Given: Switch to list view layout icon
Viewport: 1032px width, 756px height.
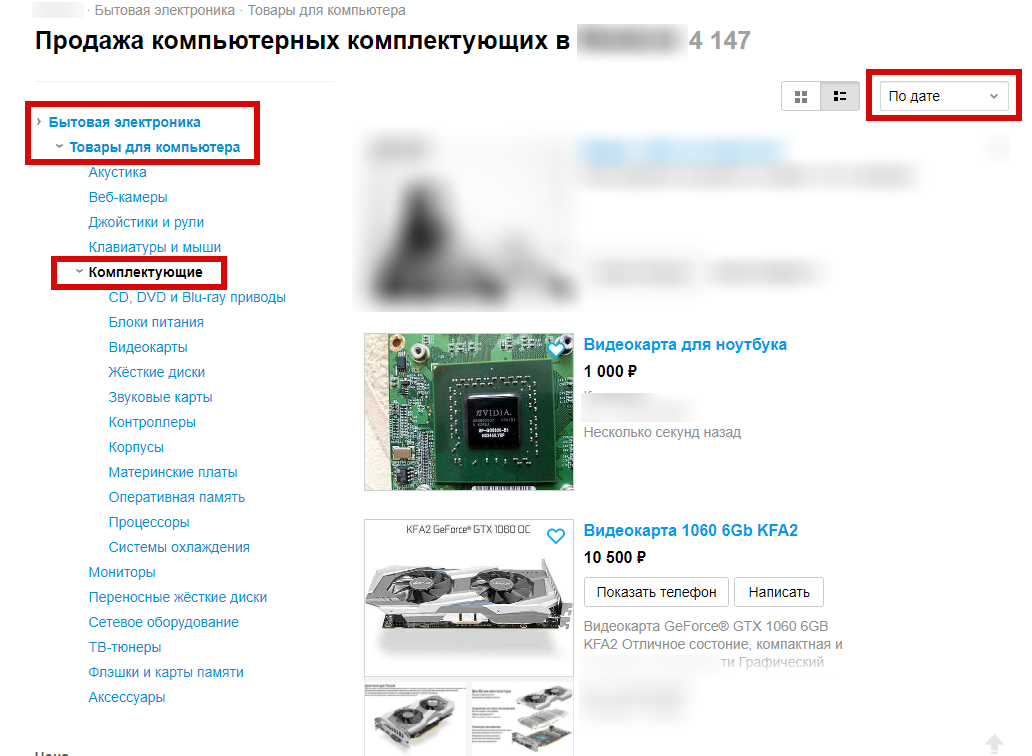Looking at the screenshot, I should point(840,97).
